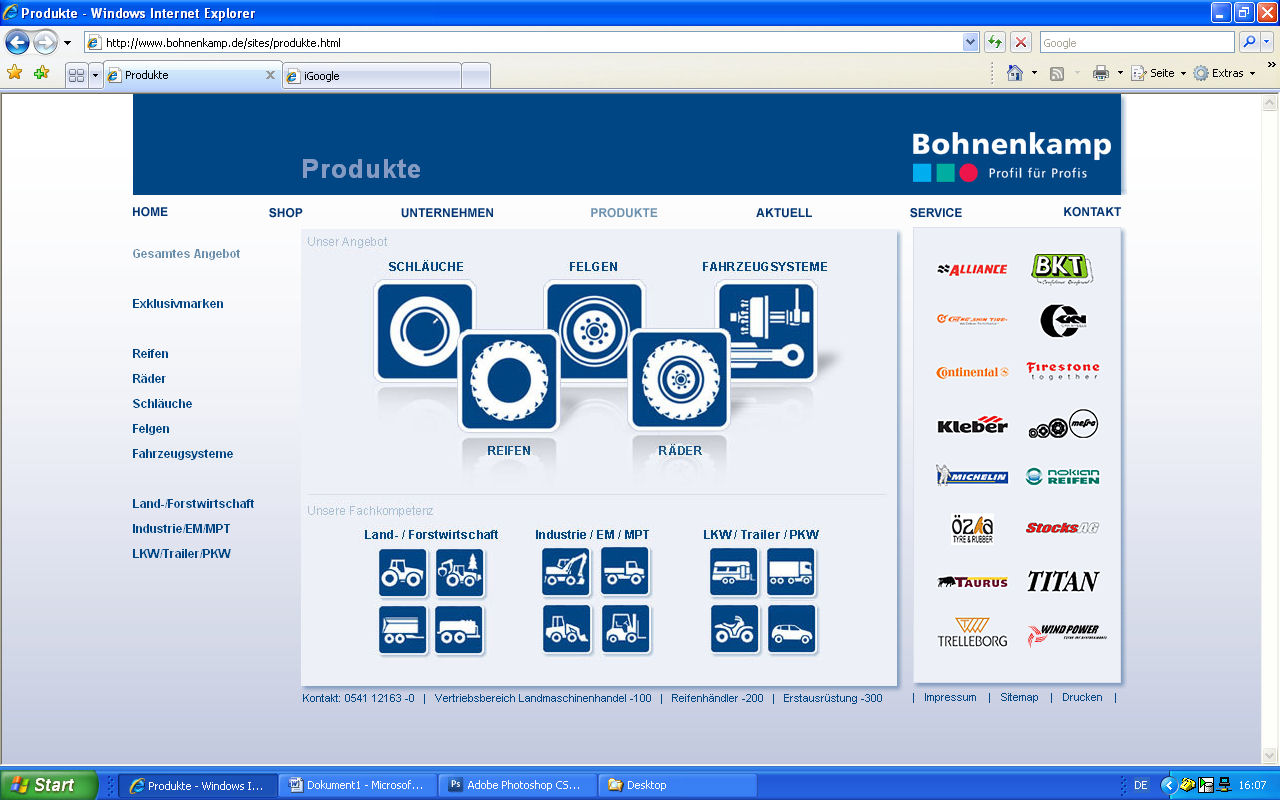Open the Impressum footer link
The height and width of the screenshot is (800, 1280).
tap(950, 697)
